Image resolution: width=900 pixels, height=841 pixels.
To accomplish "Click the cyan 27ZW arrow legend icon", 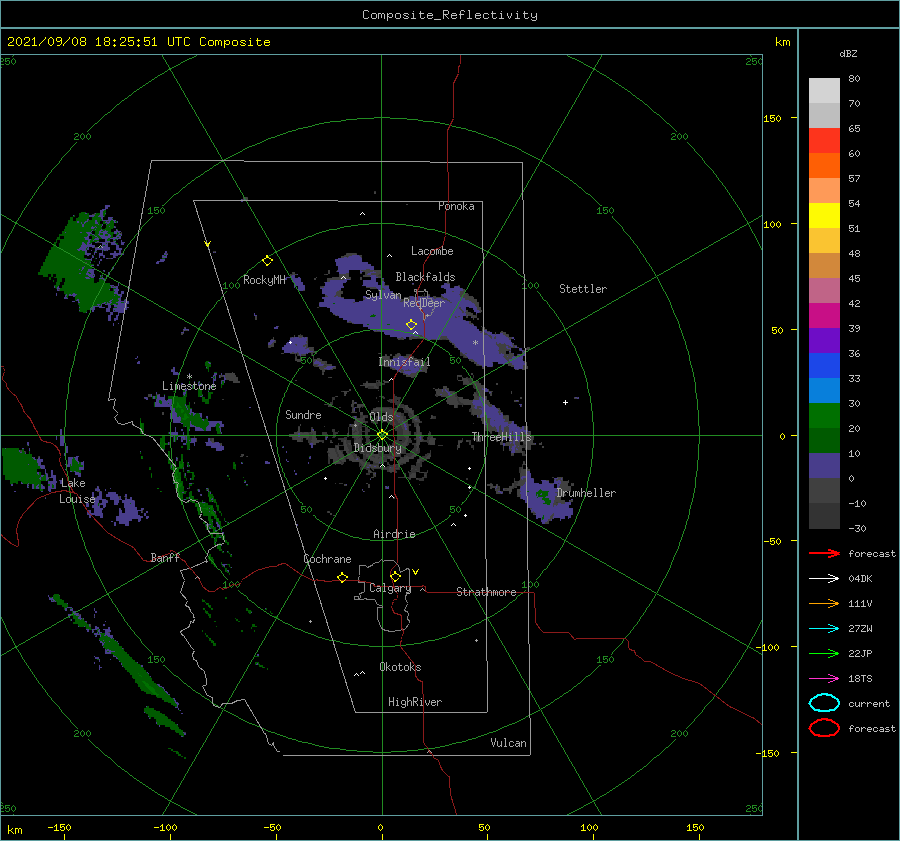I will click(x=824, y=629).
